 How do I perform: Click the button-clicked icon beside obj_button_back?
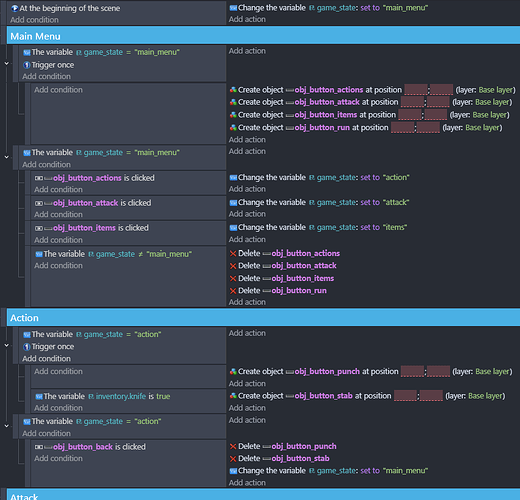click(39, 447)
